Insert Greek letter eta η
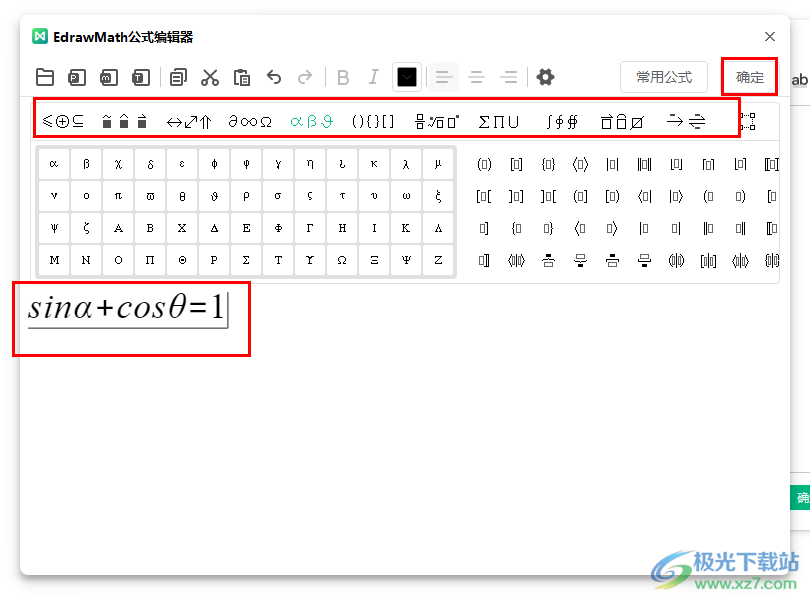This screenshot has height=600, width=810. pos(310,164)
